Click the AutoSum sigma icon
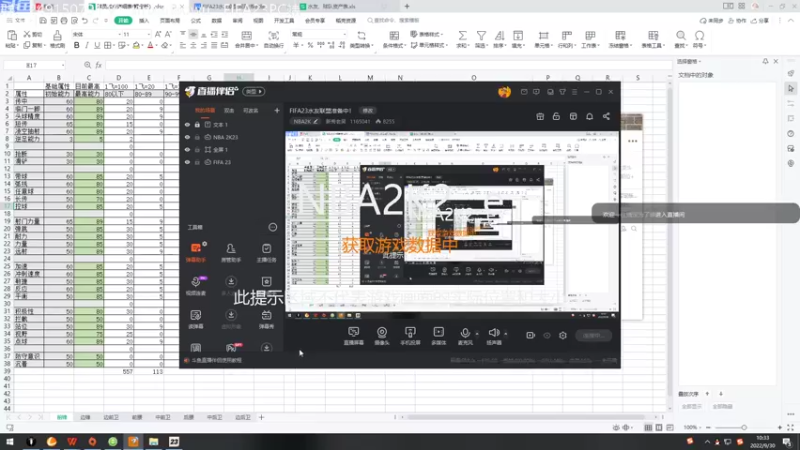 462,35
